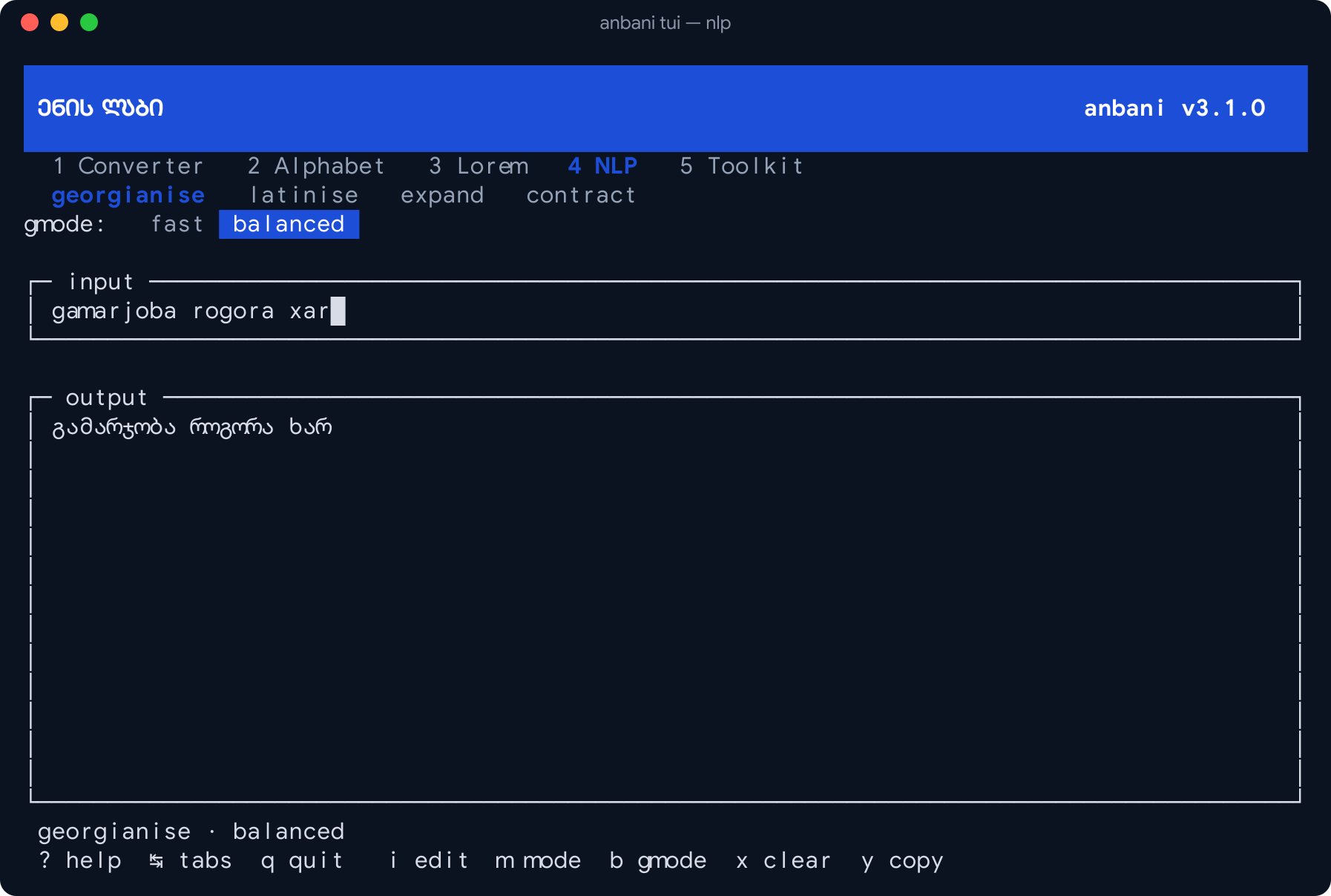Set gmode to balanced

click(289, 224)
